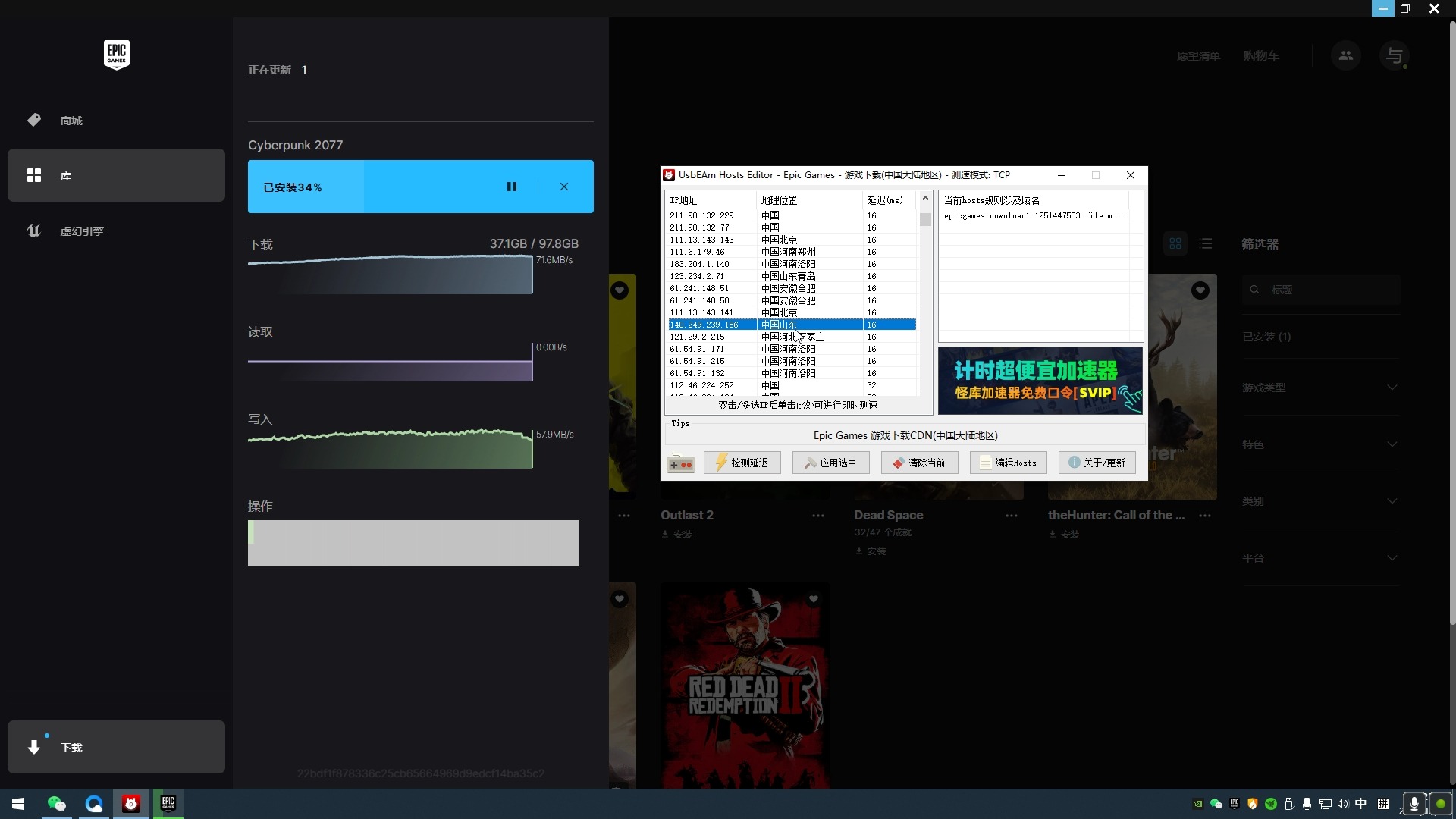Click the microphone tray icon
The image size is (1456, 819).
tap(1307, 804)
